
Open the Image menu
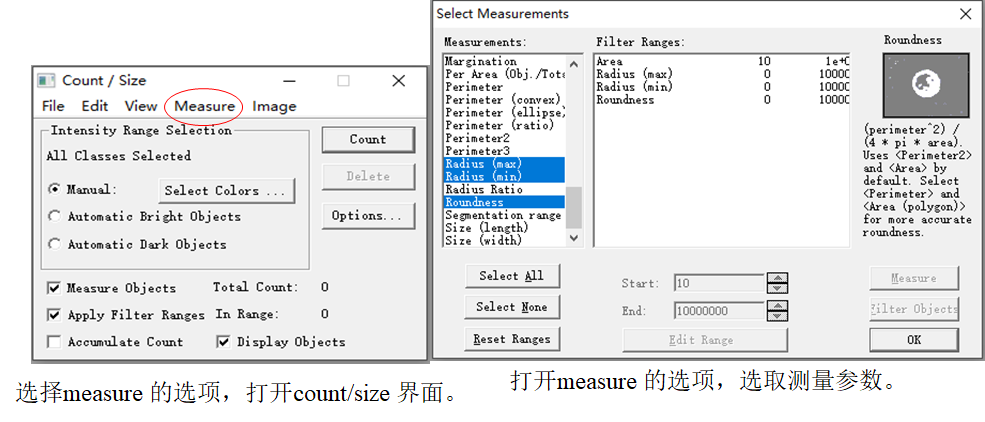click(274, 106)
